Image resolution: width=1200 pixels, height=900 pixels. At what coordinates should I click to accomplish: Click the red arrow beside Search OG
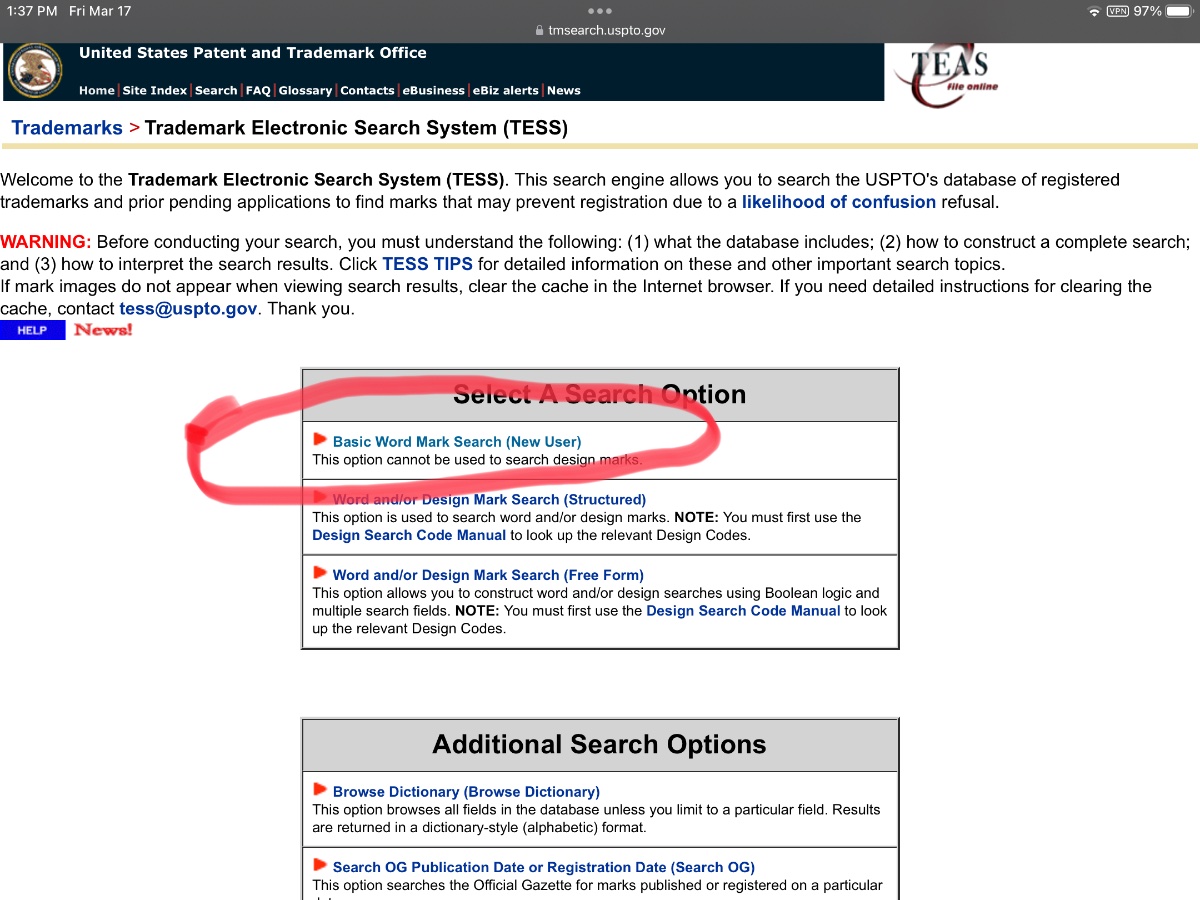coord(320,865)
